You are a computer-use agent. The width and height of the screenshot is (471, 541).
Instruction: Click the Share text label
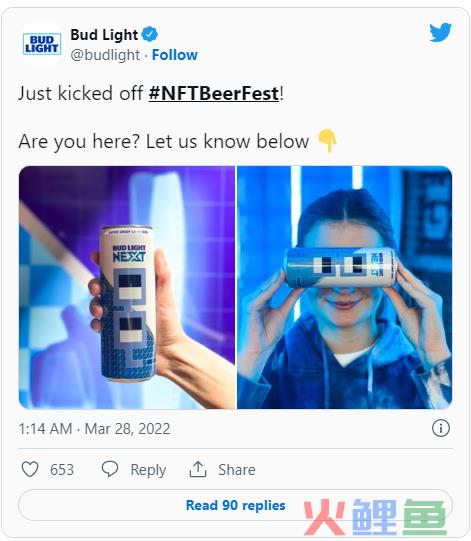(x=237, y=470)
